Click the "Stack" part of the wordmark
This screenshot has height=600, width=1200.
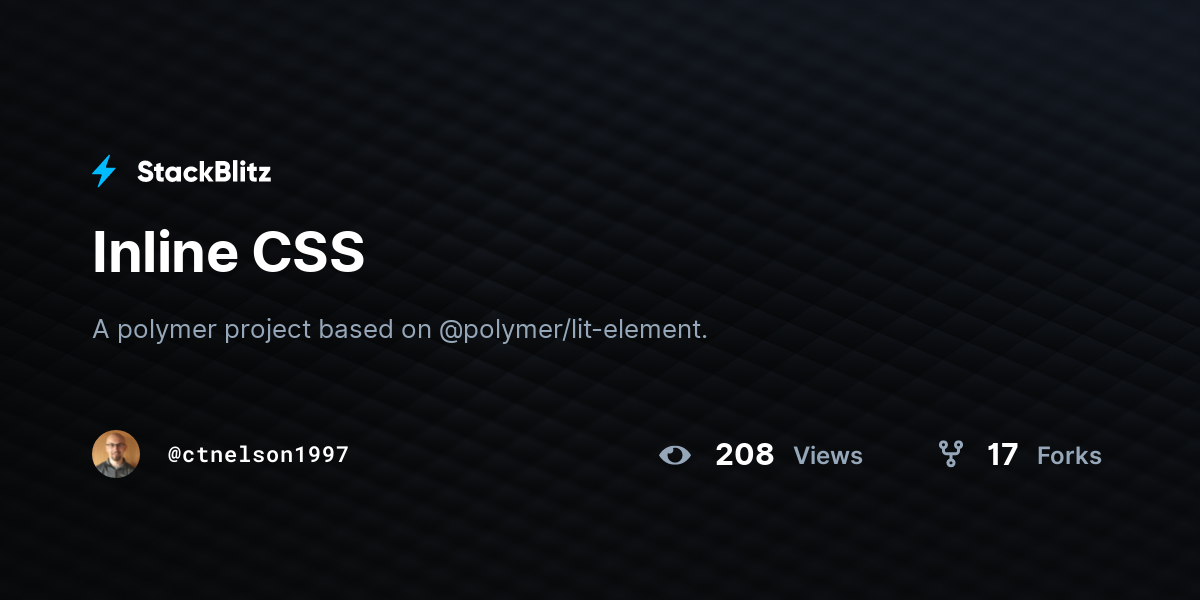tap(171, 172)
